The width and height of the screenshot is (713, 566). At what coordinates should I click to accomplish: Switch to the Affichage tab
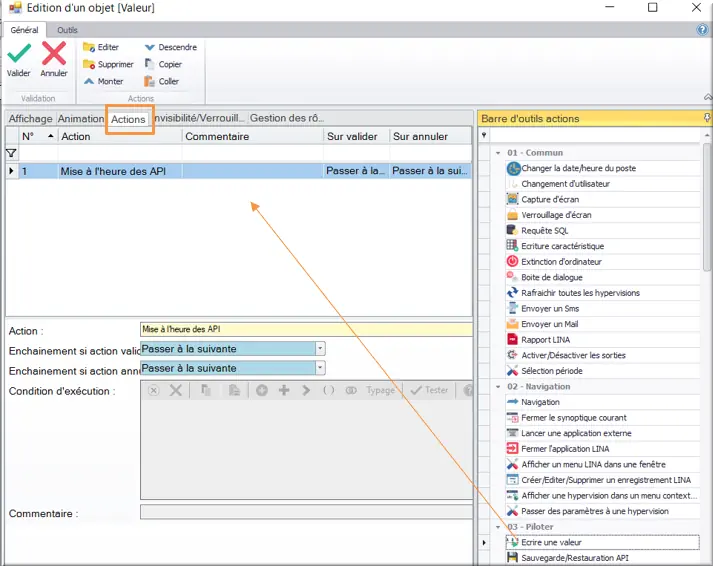point(30,119)
